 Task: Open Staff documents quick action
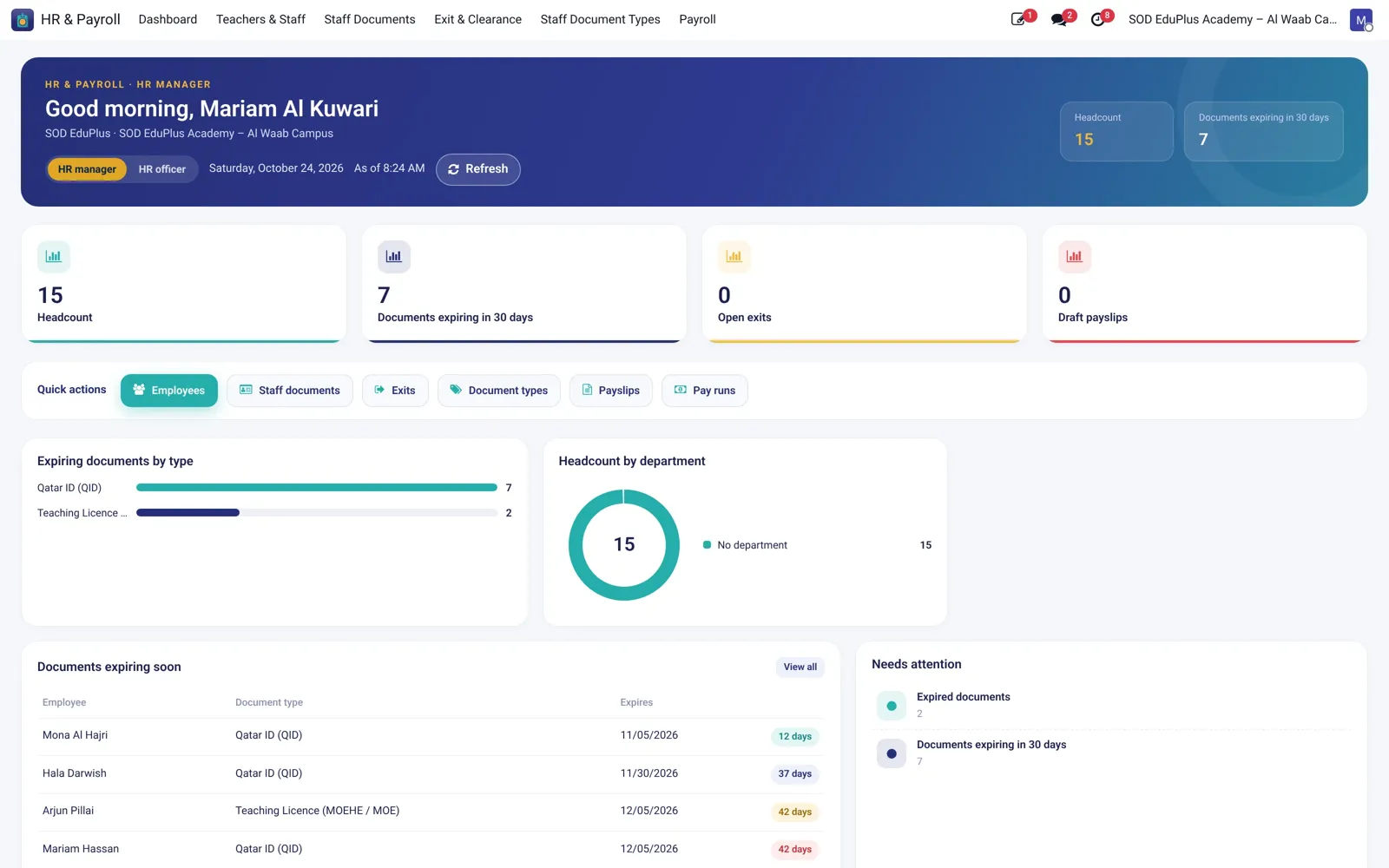coord(290,391)
